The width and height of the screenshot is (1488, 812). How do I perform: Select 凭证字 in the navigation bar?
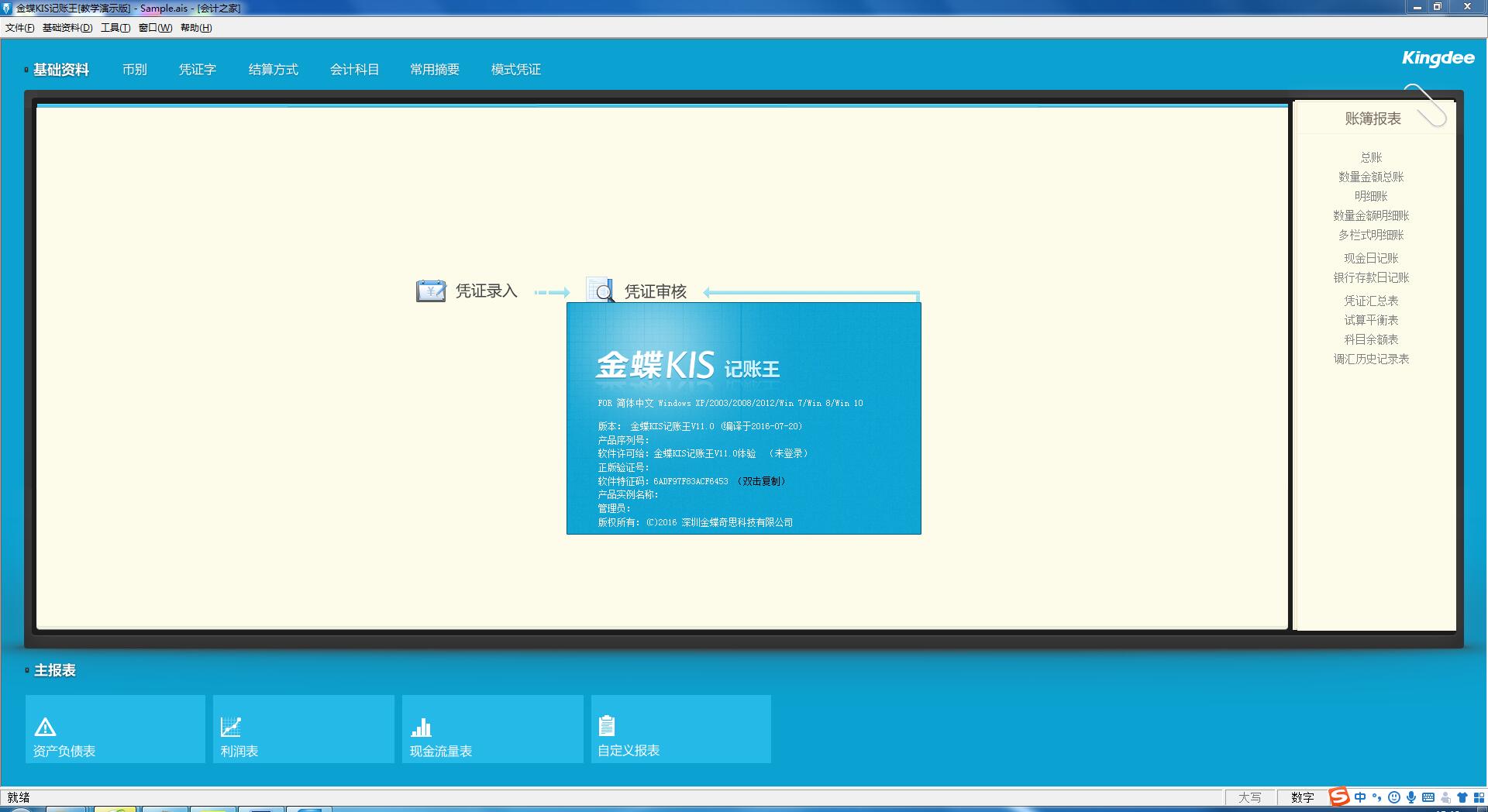point(198,70)
